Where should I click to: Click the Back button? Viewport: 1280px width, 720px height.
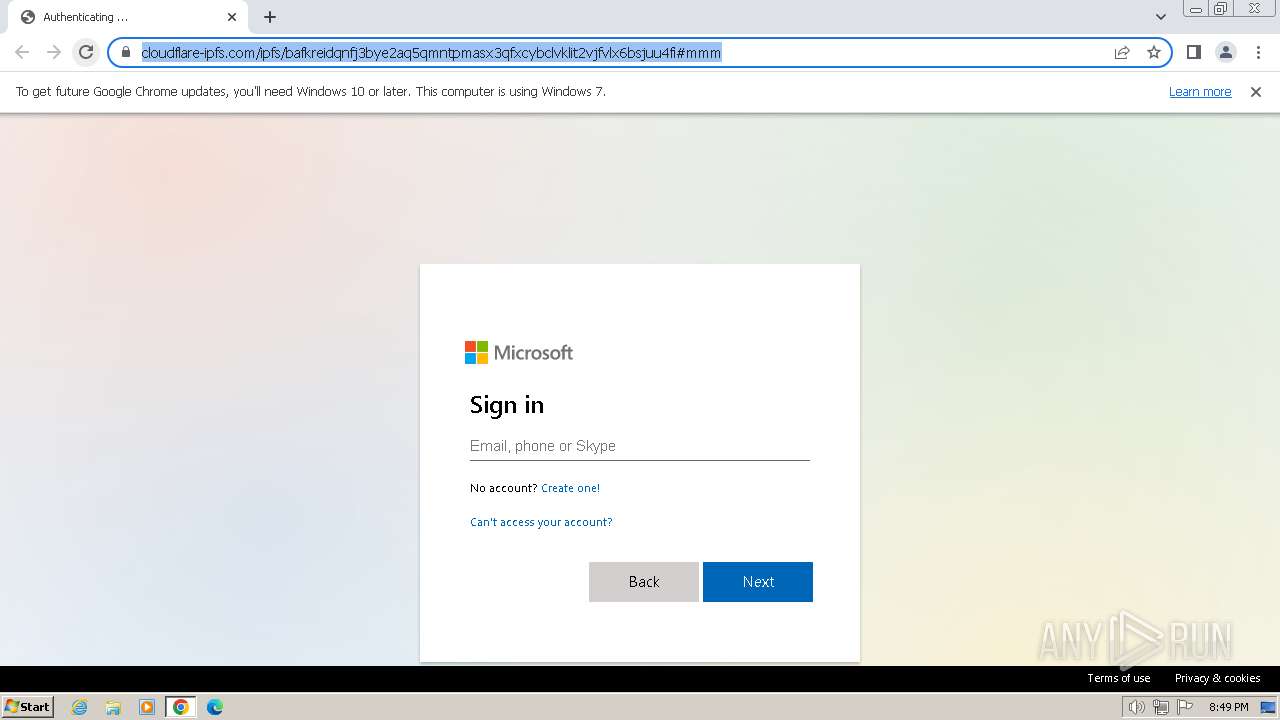coord(644,582)
